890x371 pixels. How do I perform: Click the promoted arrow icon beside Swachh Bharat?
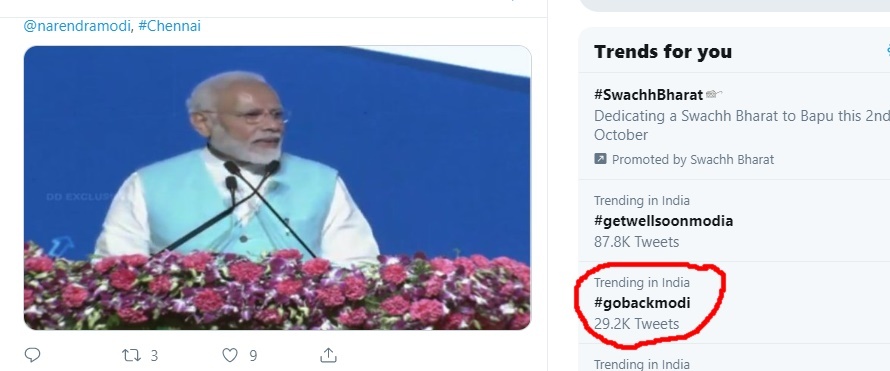pos(600,159)
